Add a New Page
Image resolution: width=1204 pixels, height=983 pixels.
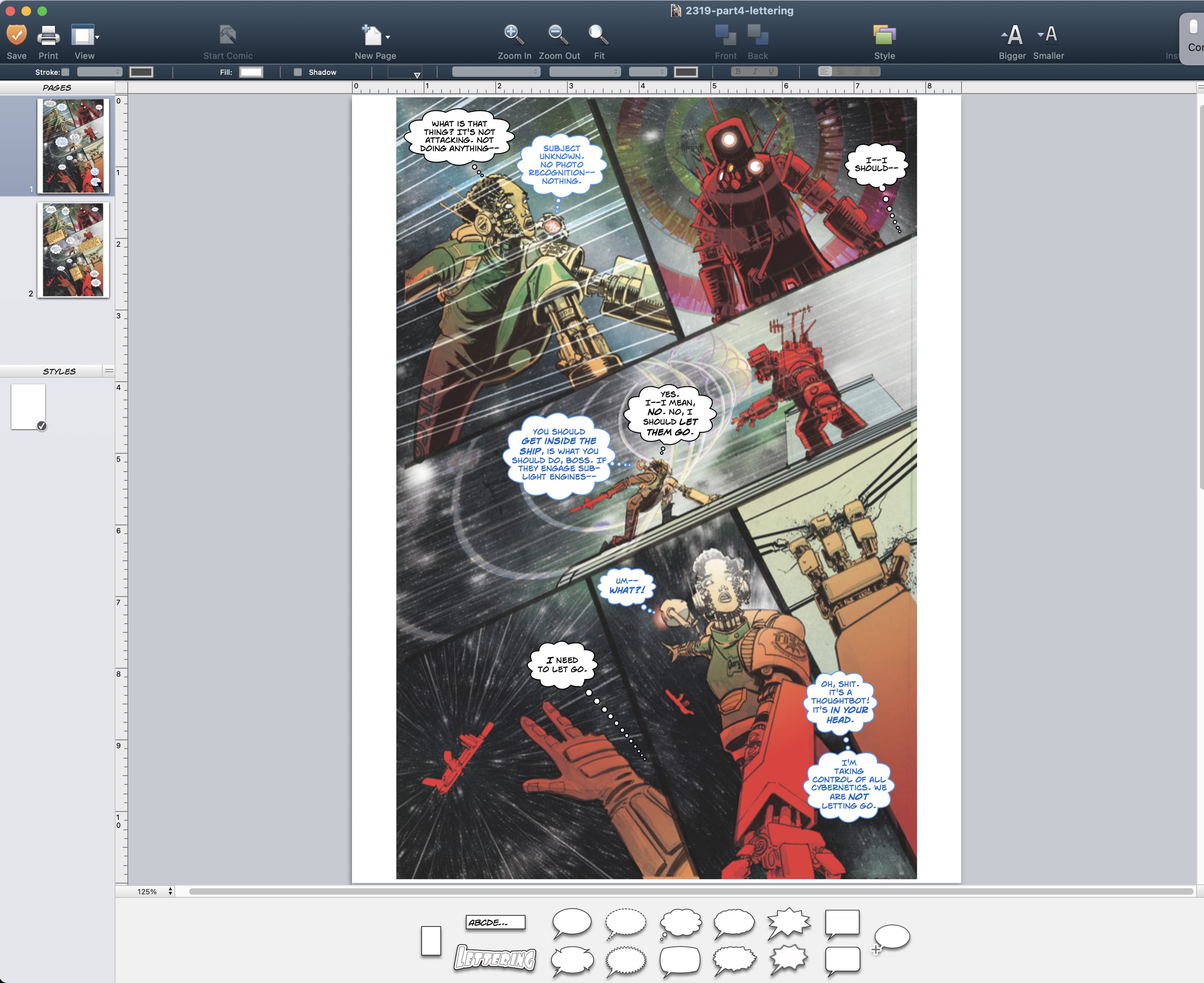click(x=372, y=35)
